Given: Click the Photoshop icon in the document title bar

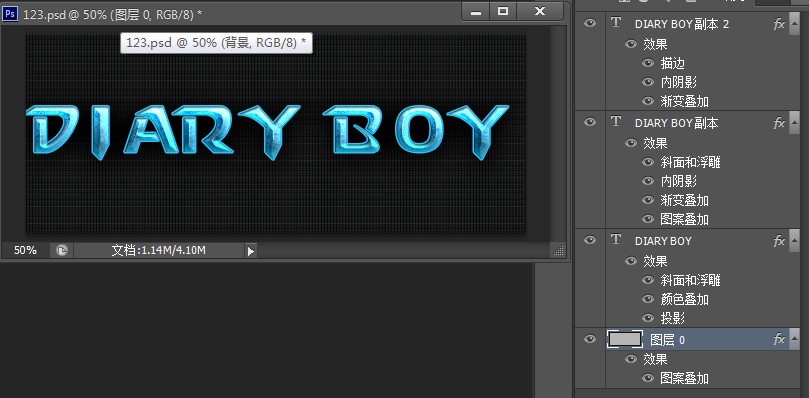Looking at the screenshot, I should coord(10,13).
